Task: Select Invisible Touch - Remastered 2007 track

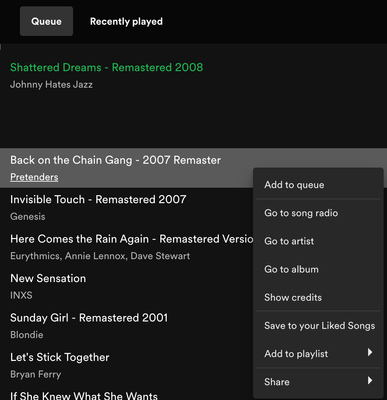Action: [98, 199]
